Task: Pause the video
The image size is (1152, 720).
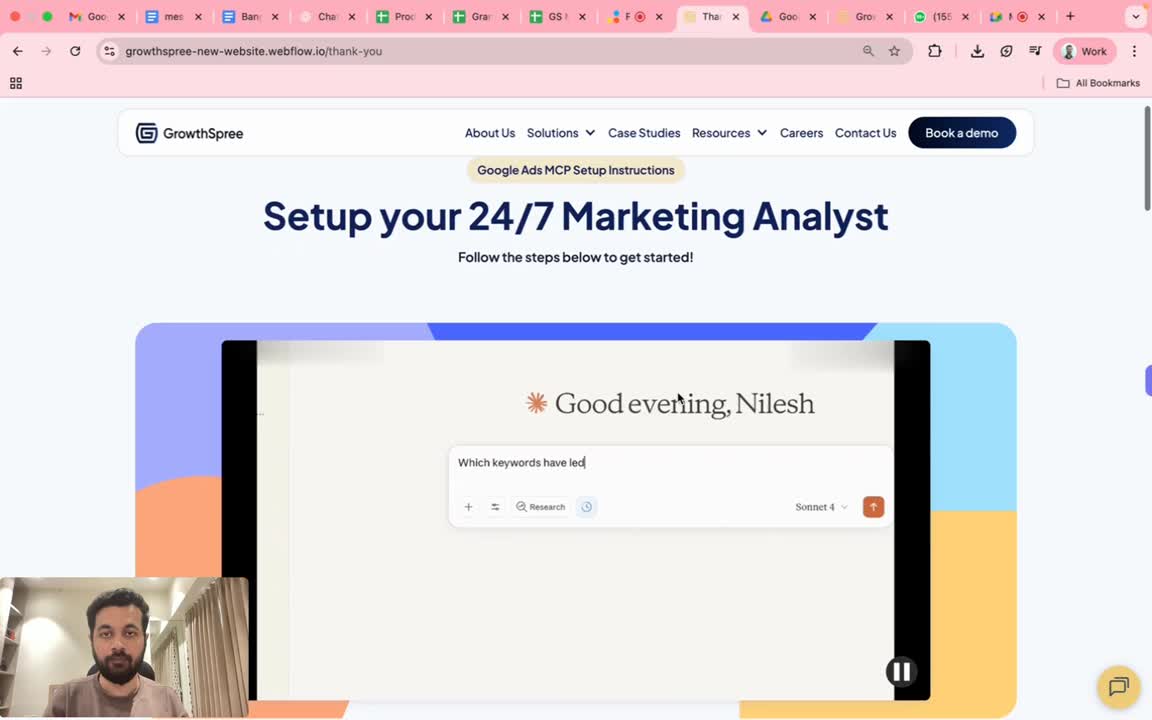Action: [901, 672]
